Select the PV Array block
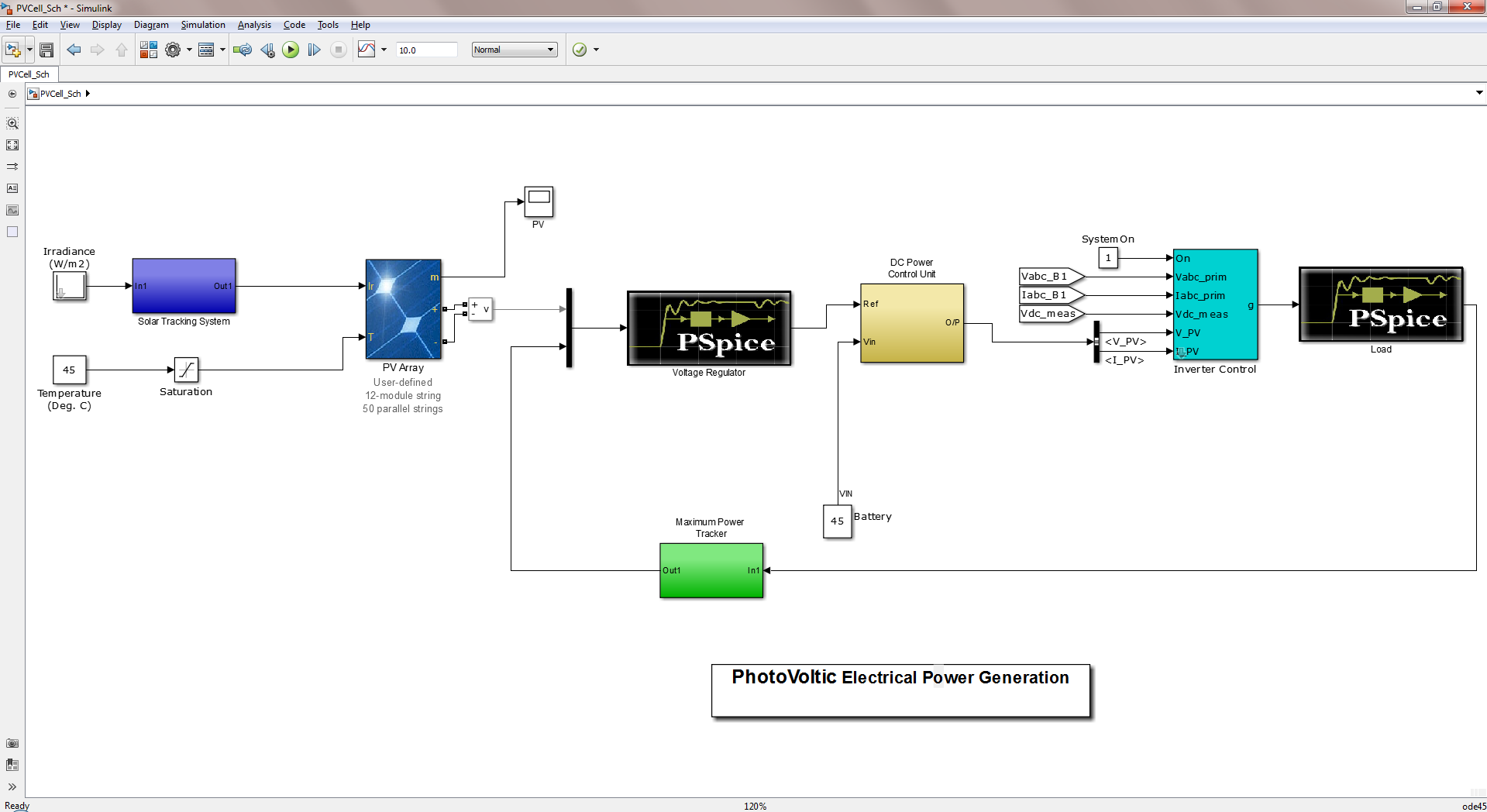This screenshot has height=812, width=1487. (x=403, y=309)
